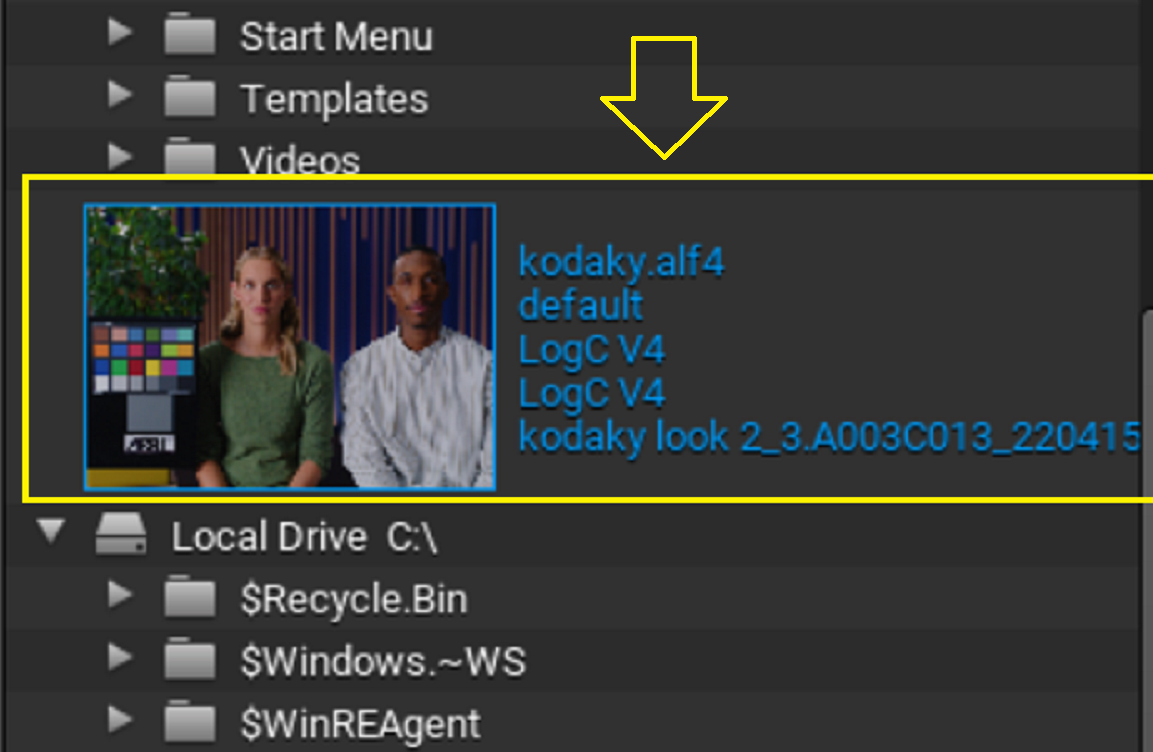Select the $Windows.~WS folder name
The width and height of the screenshot is (1153, 752).
383,662
